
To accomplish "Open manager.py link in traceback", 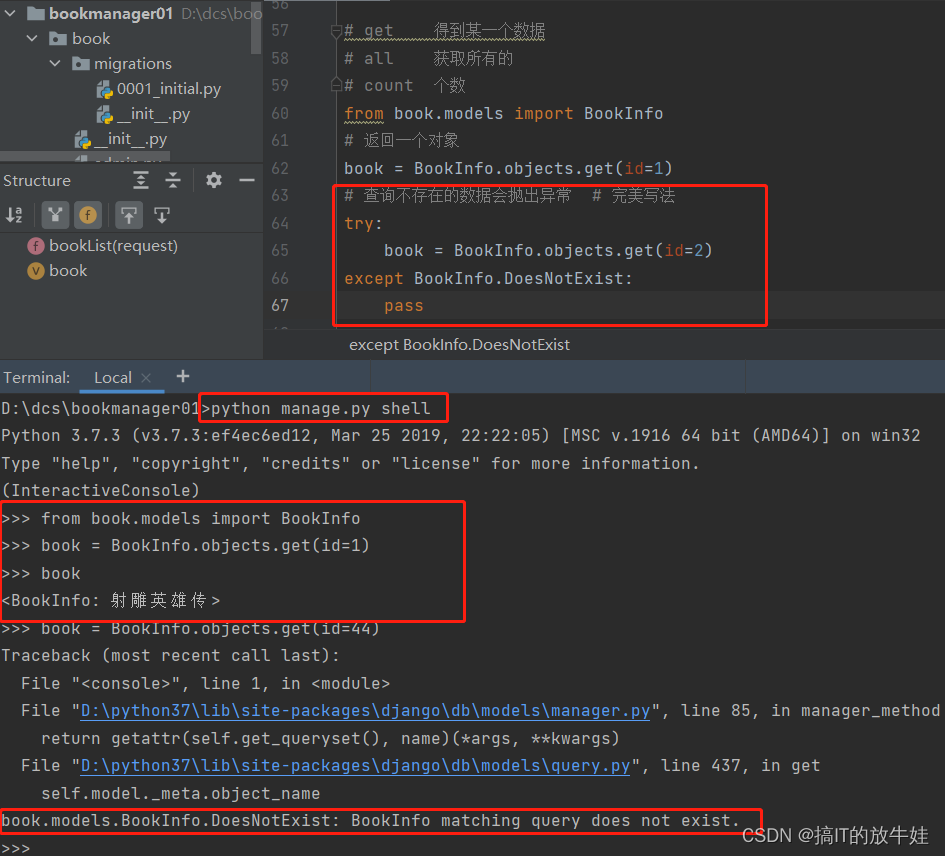I will pos(365,711).
